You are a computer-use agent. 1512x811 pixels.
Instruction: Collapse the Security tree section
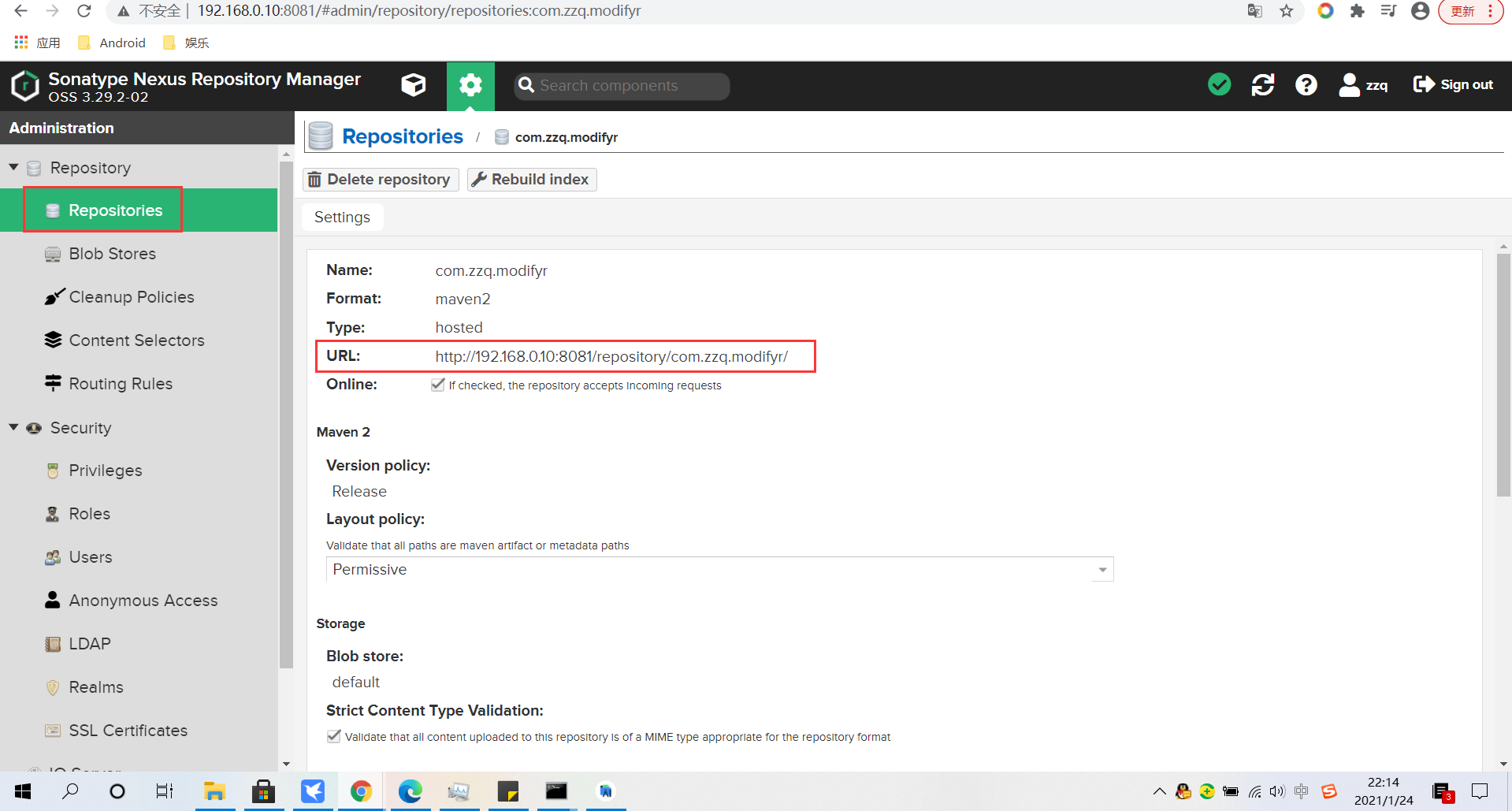13,427
